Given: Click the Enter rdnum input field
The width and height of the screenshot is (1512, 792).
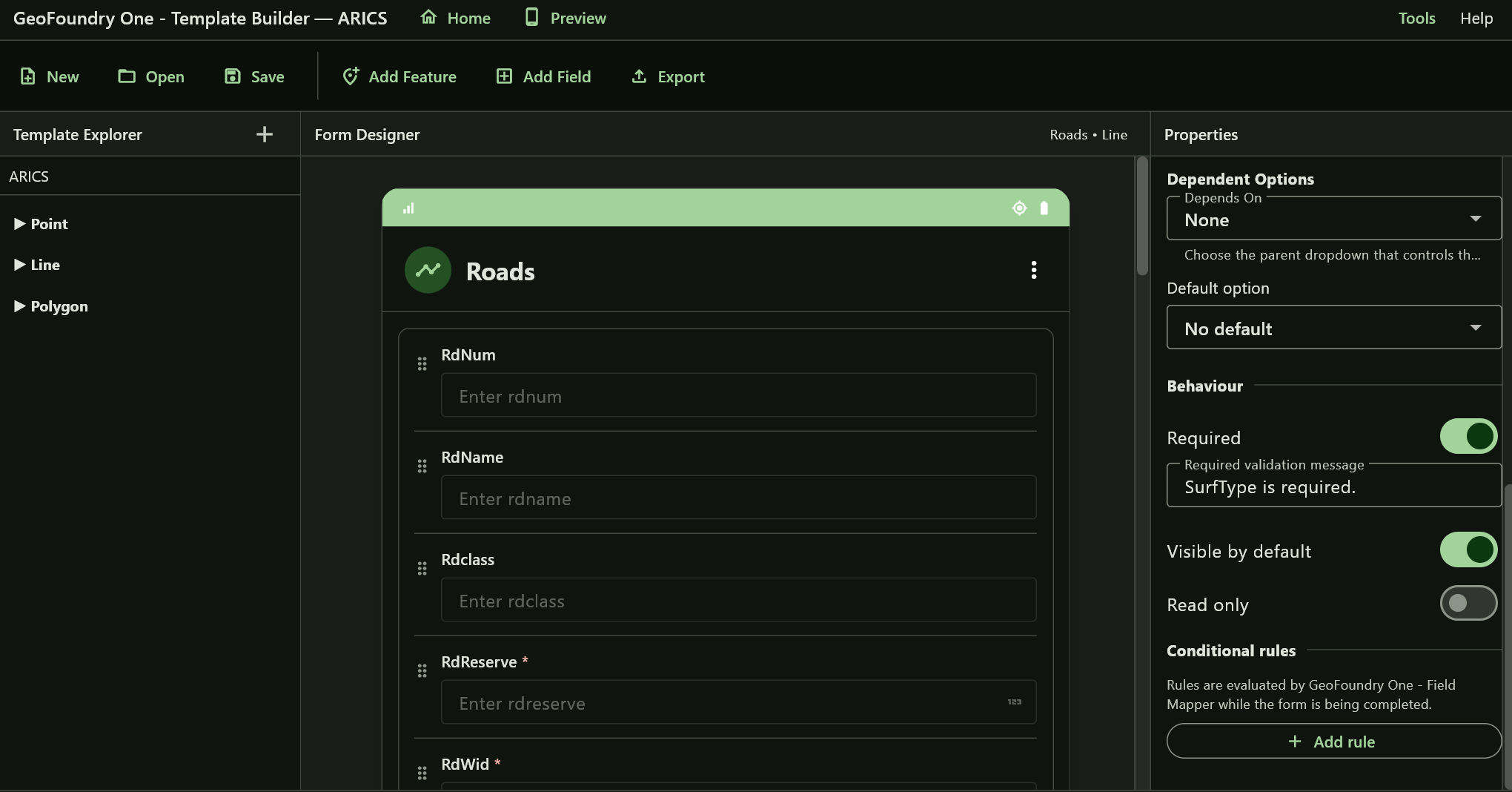Looking at the screenshot, I should tap(738, 395).
